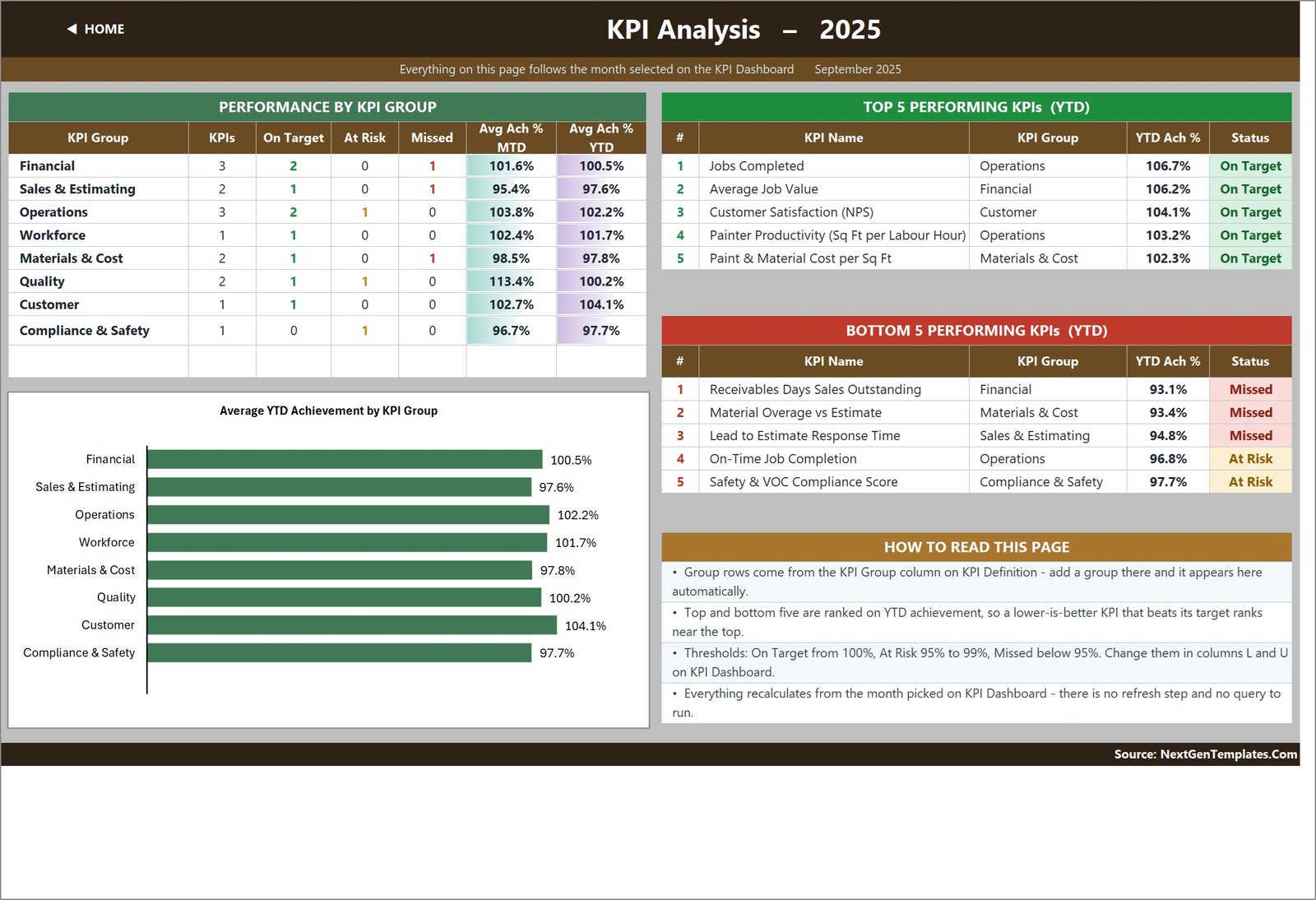Go to the HOME navigation button
The height and width of the screenshot is (900, 1316).
[95, 29]
